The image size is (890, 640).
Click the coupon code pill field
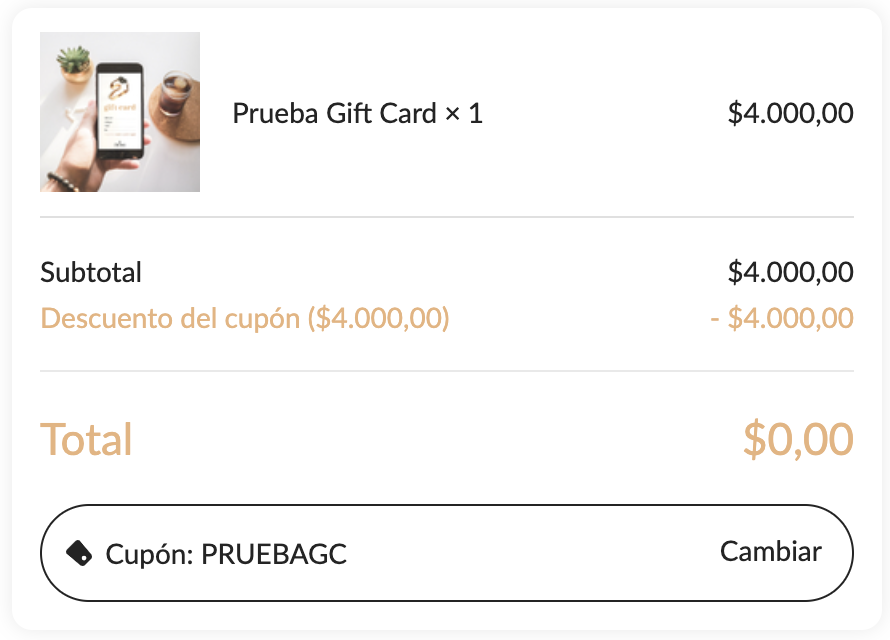pos(447,553)
